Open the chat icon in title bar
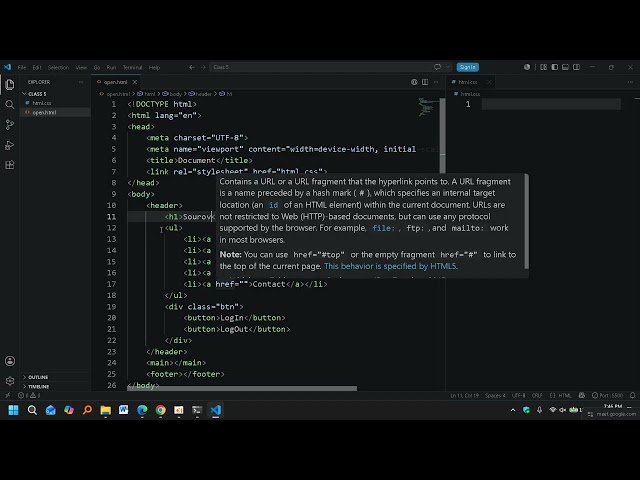The width and height of the screenshot is (640, 480). 437,67
